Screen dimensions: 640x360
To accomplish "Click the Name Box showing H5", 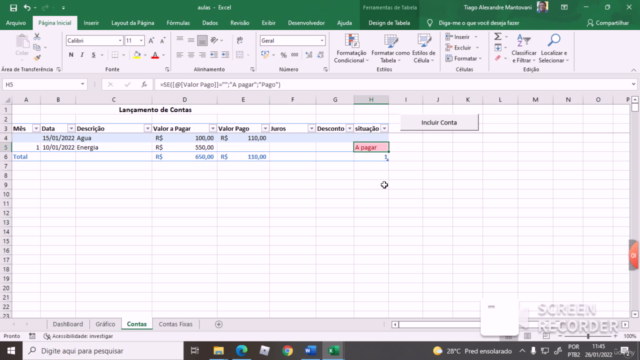I will (44, 84).
